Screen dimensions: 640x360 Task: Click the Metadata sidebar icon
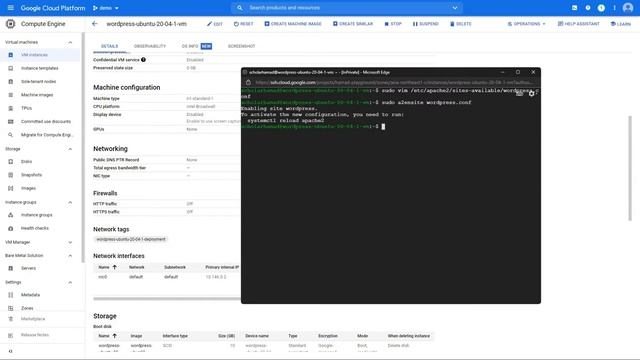[11, 295]
